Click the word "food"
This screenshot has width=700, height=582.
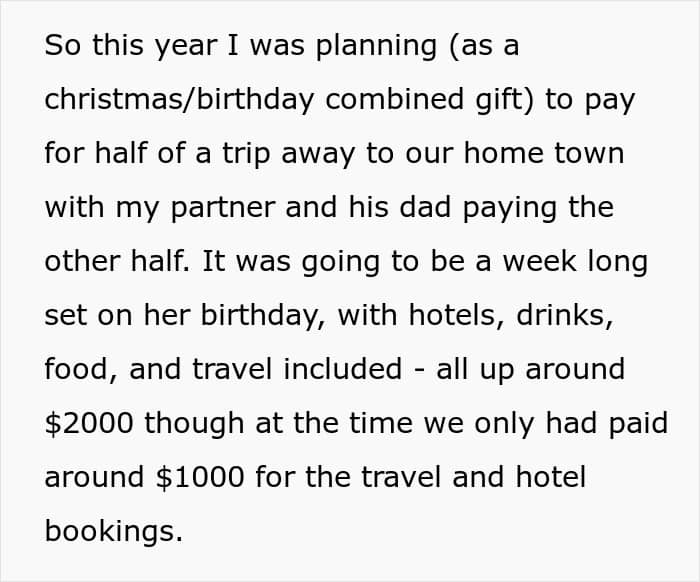tap(75, 370)
